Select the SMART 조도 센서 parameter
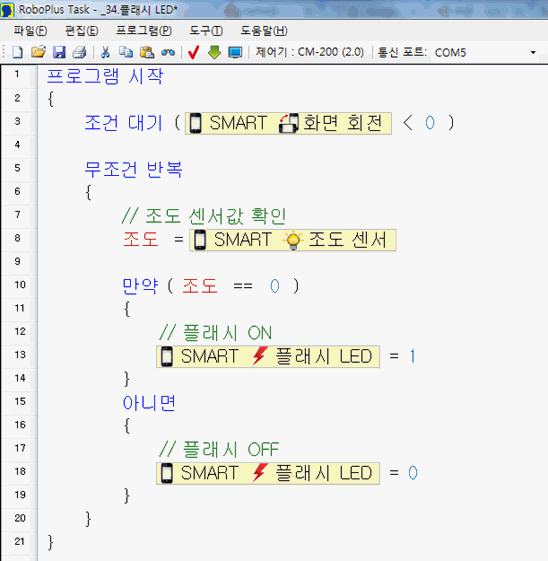This screenshot has height=561, width=548. pyautogui.click(x=293, y=240)
